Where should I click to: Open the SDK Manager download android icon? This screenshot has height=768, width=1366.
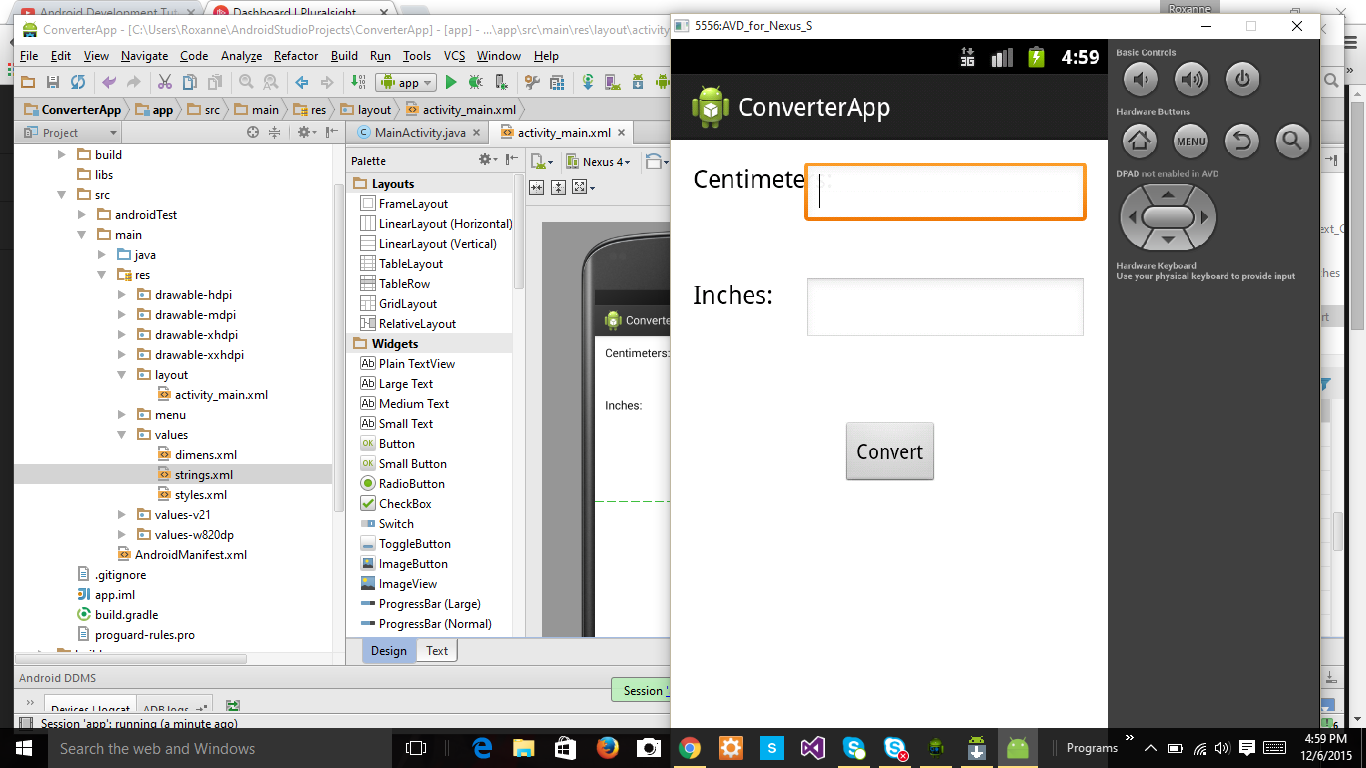[x=638, y=82]
